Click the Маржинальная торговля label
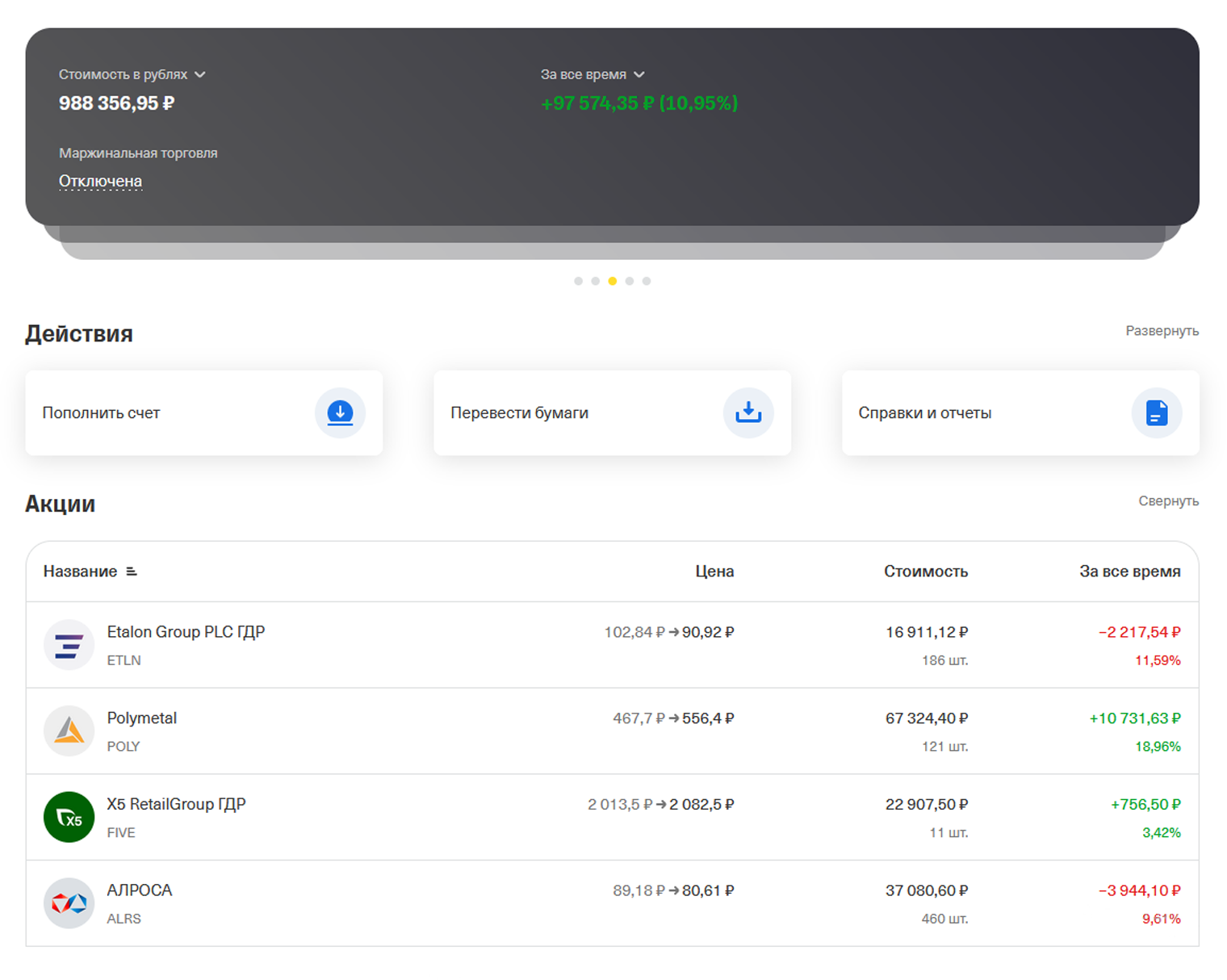Viewport: 1227px width, 980px height. point(138,153)
